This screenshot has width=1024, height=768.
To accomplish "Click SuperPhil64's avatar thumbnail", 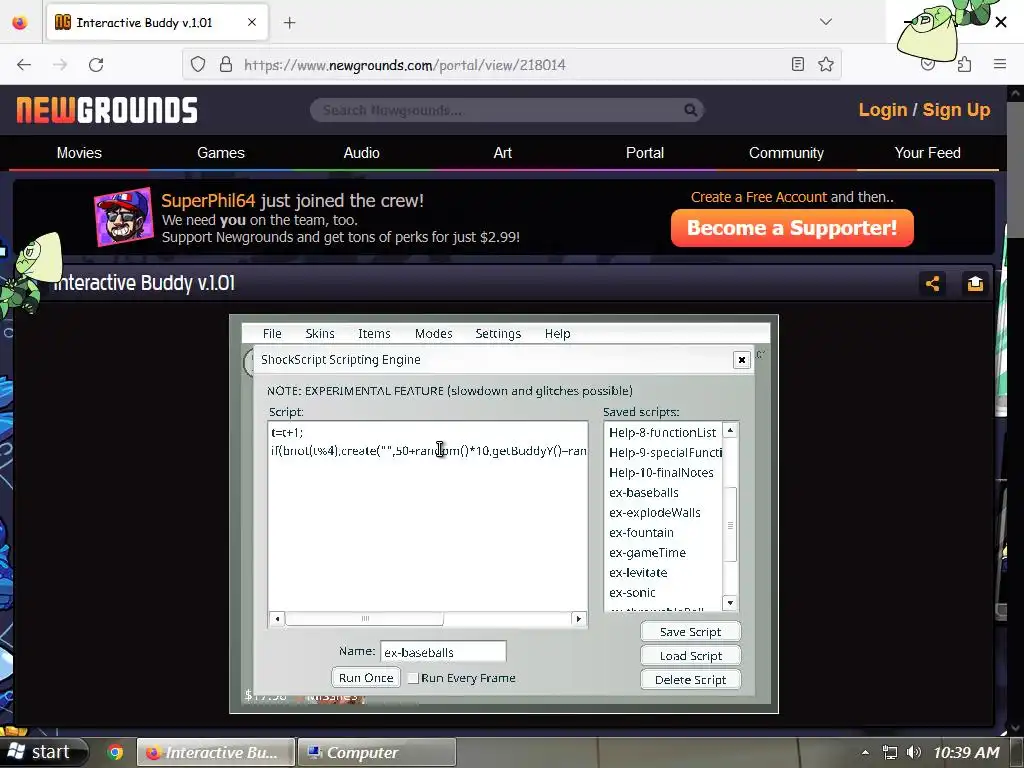I will click(x=124, y=217).
